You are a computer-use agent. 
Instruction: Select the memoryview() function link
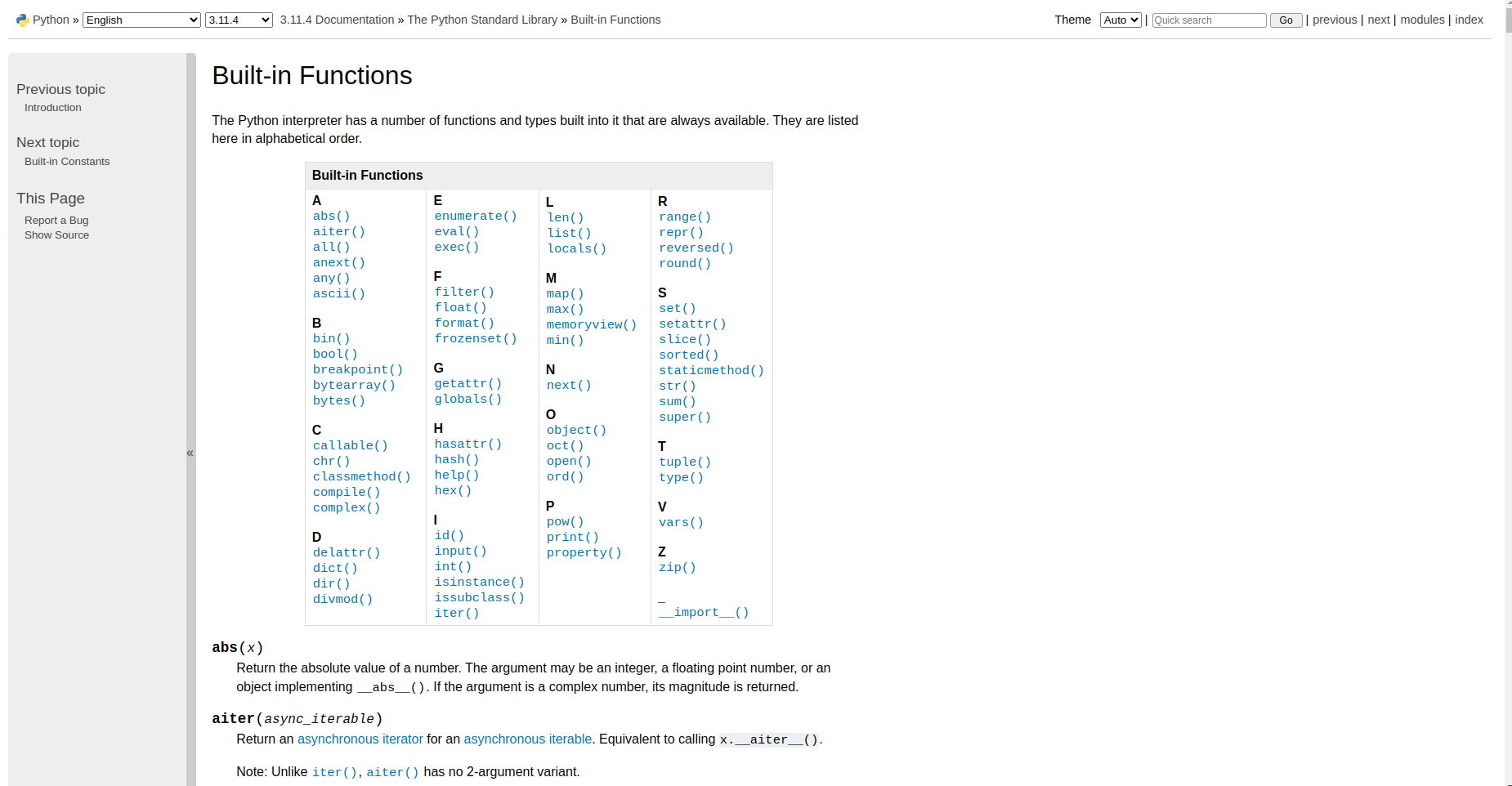(590, 324)
